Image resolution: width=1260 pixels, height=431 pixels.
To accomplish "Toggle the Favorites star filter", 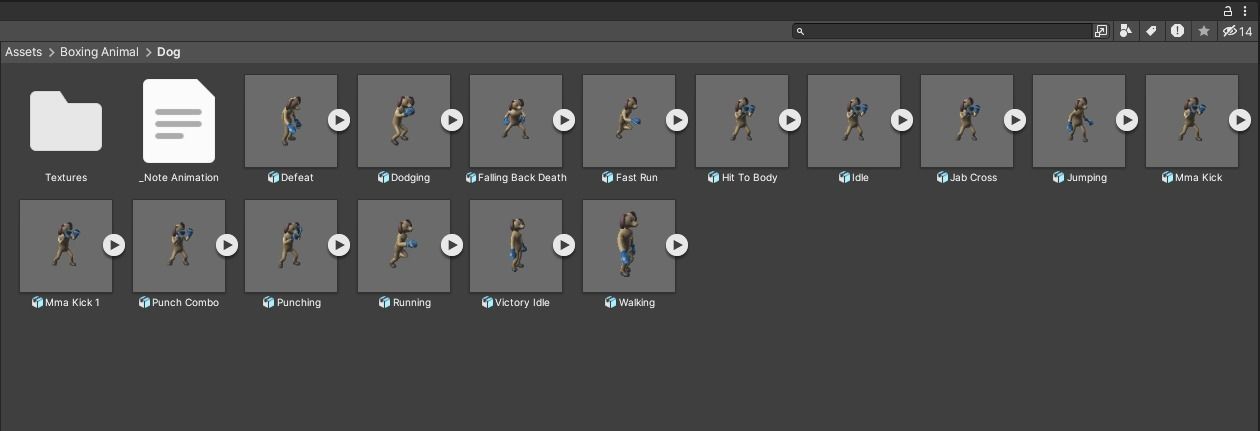I will click(1204, 31).
